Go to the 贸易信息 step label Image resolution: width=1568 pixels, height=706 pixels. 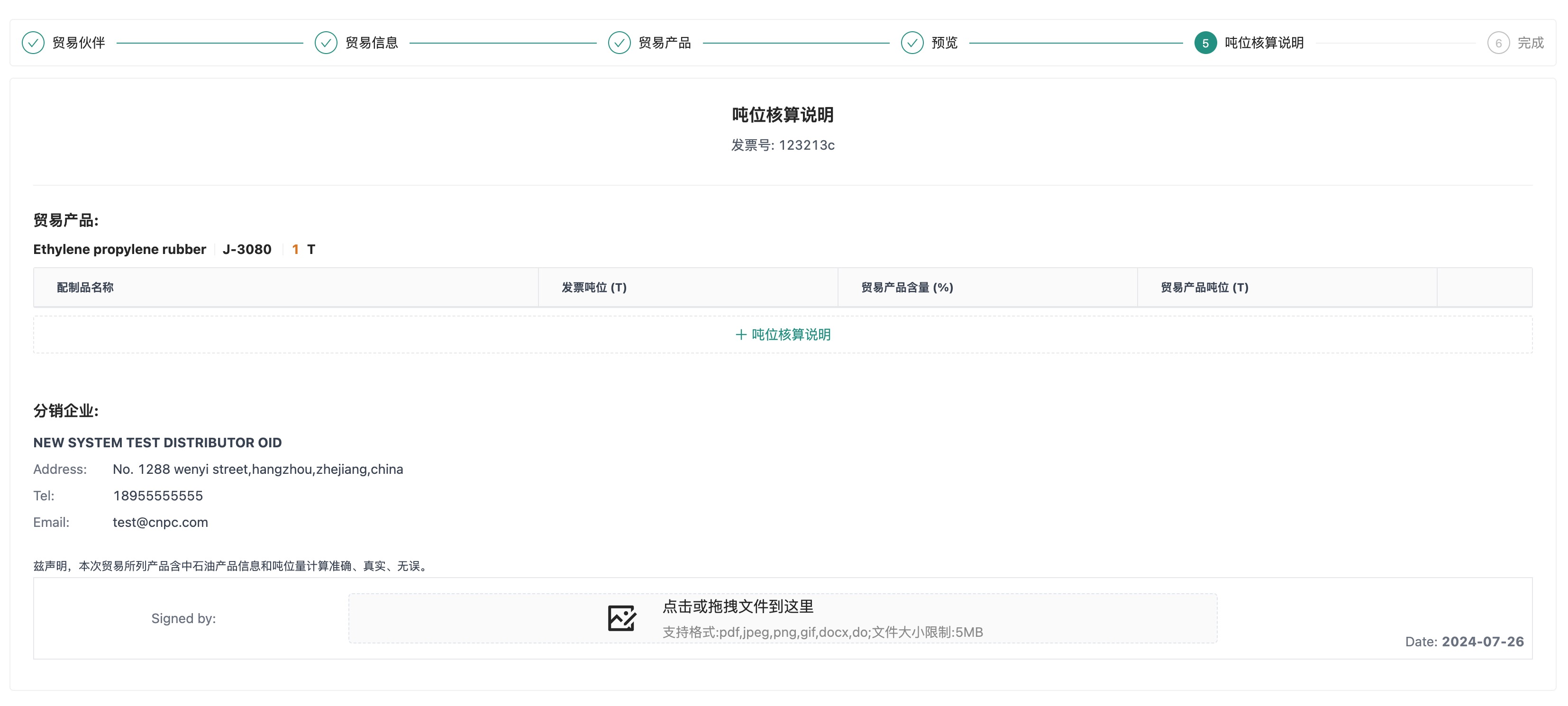(371, 43)
